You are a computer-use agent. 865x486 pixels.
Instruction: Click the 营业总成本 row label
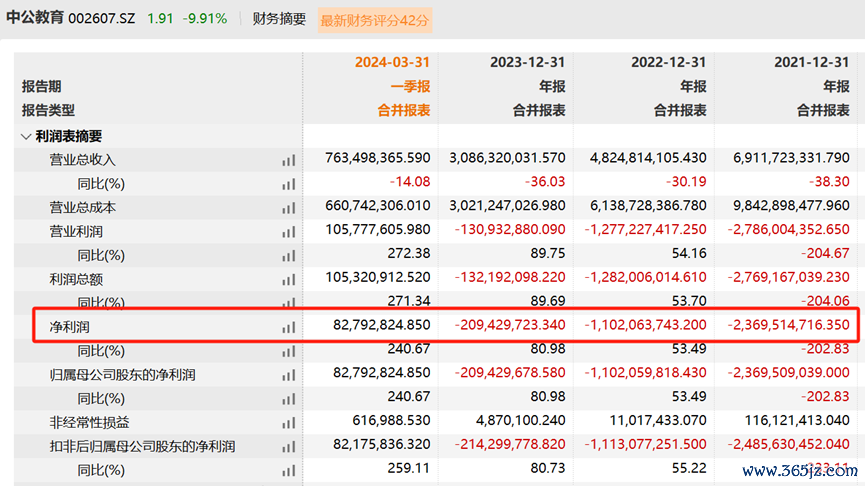83,207
